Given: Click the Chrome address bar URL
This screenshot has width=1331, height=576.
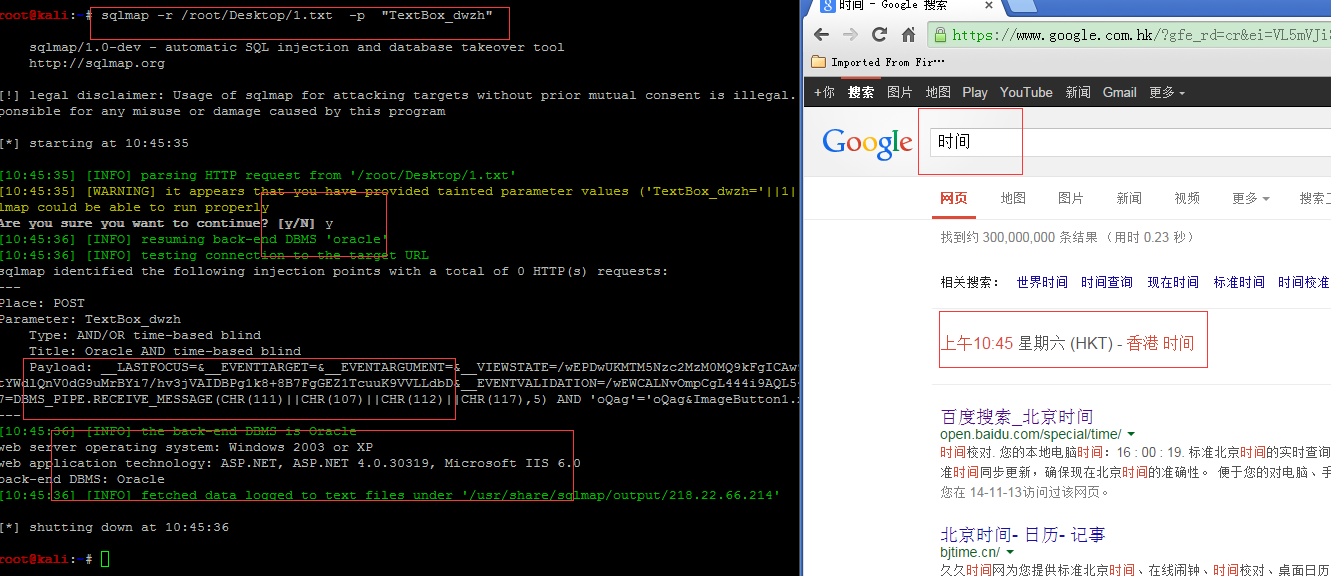Looking at the screenshot, I should click(1141, 35).
